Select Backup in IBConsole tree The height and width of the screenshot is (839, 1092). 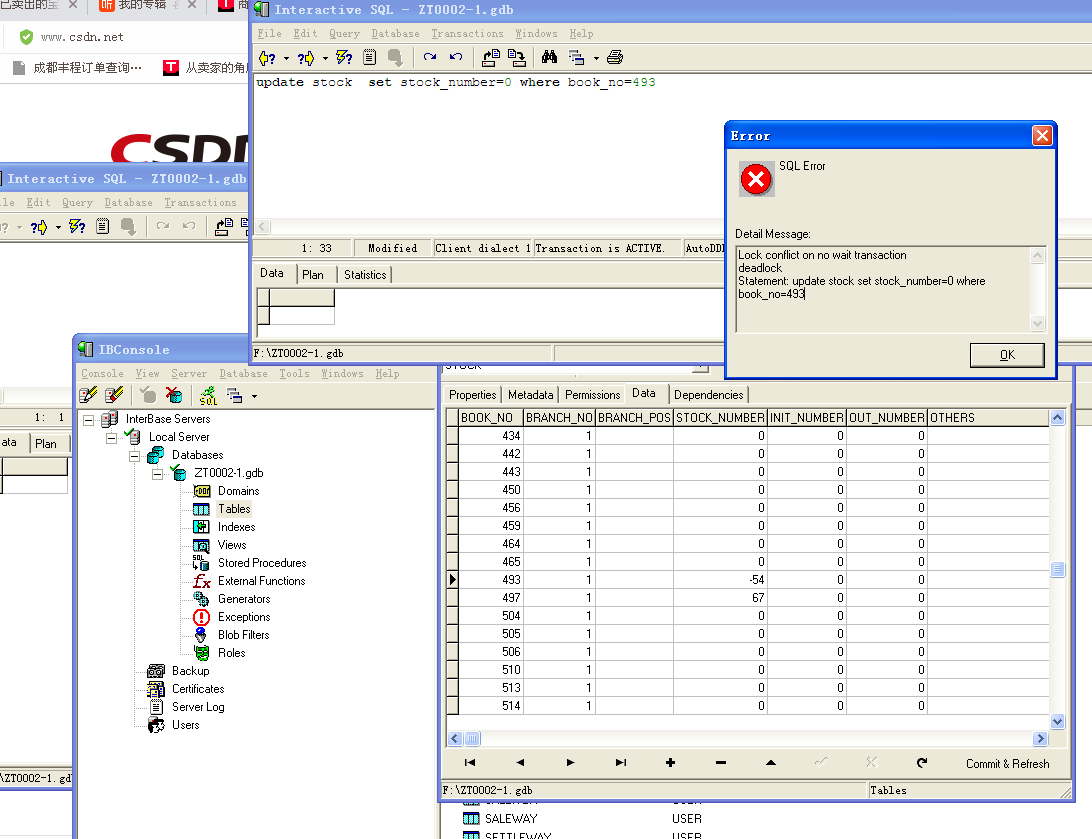(190, 671)
